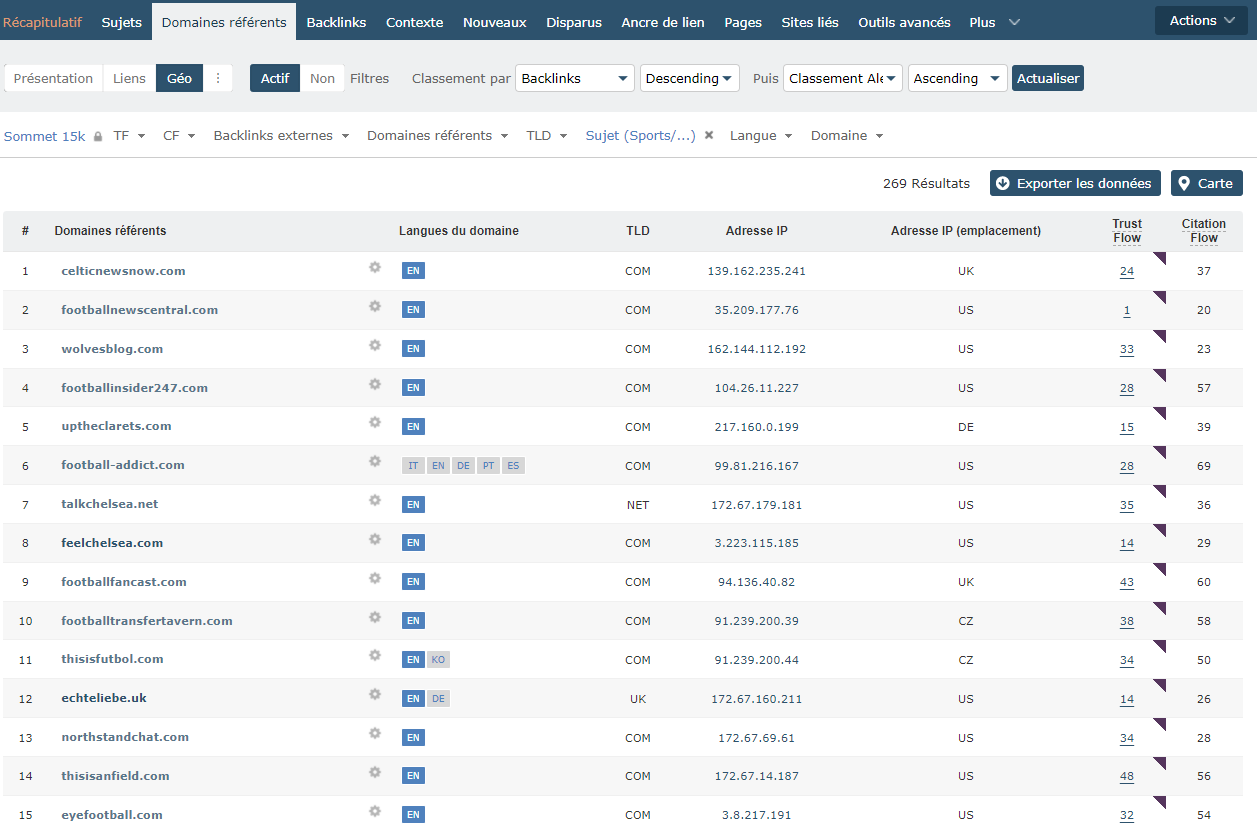Open gear settings for footballfancast.com row

coord(375,578)
